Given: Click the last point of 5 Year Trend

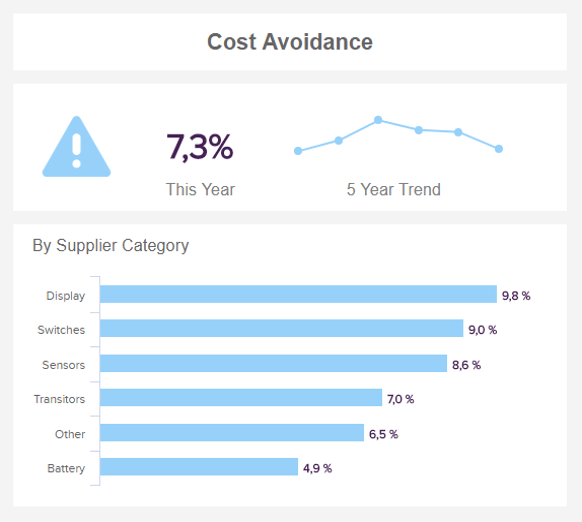Looking at the screenshot, I should coord(499,149).
